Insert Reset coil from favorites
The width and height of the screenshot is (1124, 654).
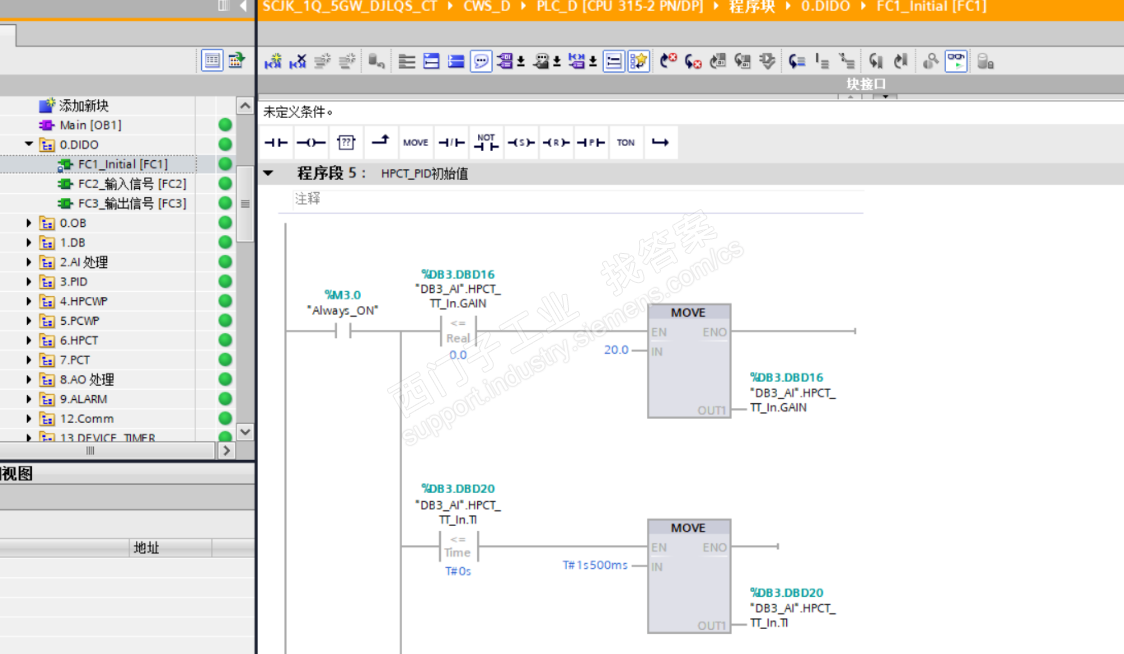[556, 143]
